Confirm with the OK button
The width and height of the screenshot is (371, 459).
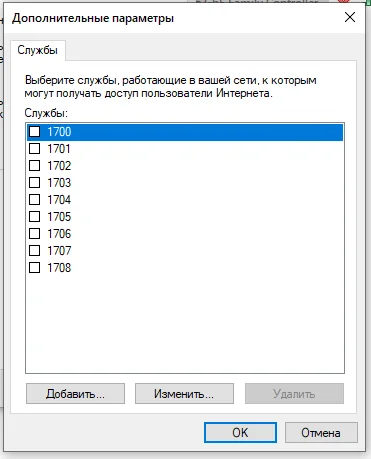tap(240, 433)
